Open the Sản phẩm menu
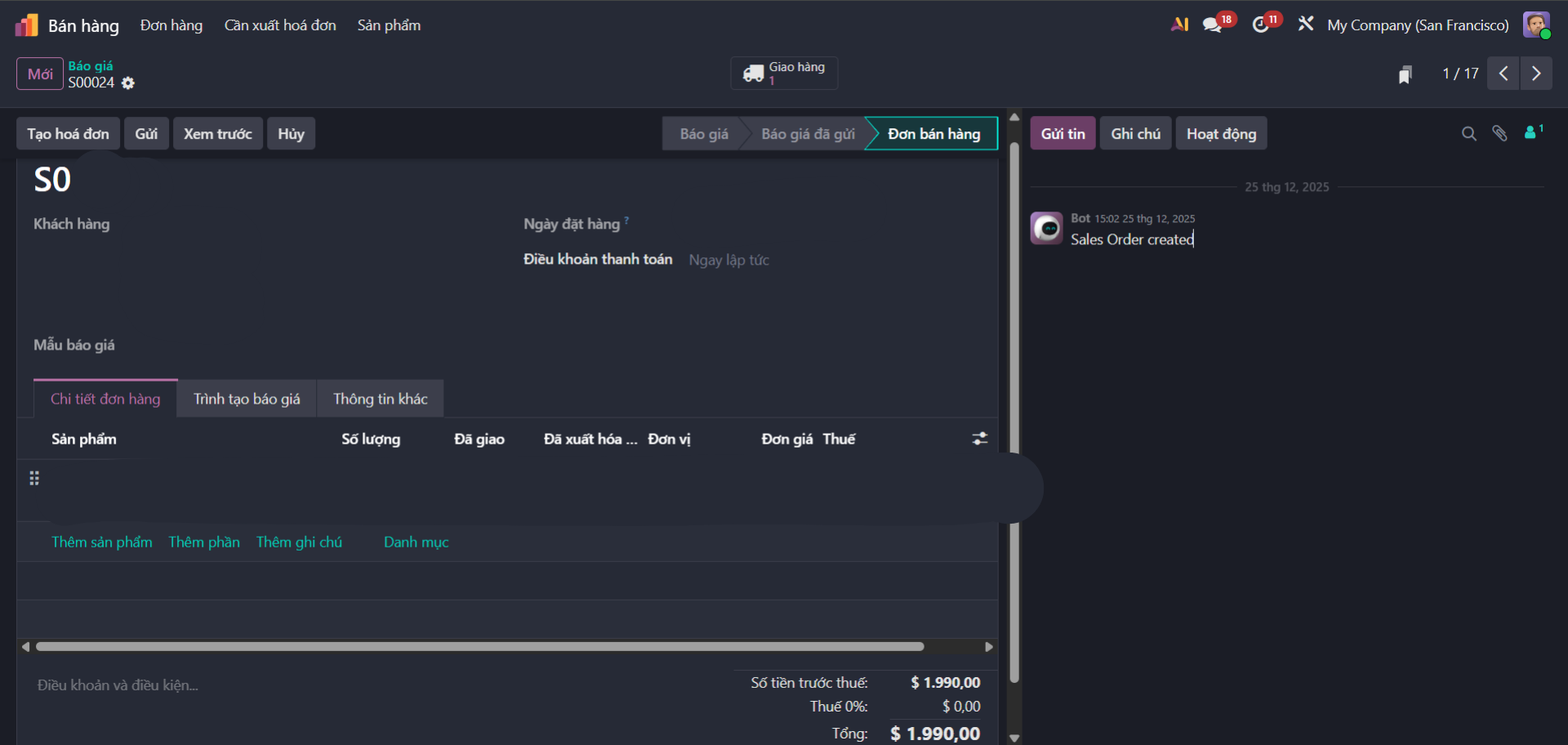The height and width of the screenshot is (745, 1568). click(389, 25)
